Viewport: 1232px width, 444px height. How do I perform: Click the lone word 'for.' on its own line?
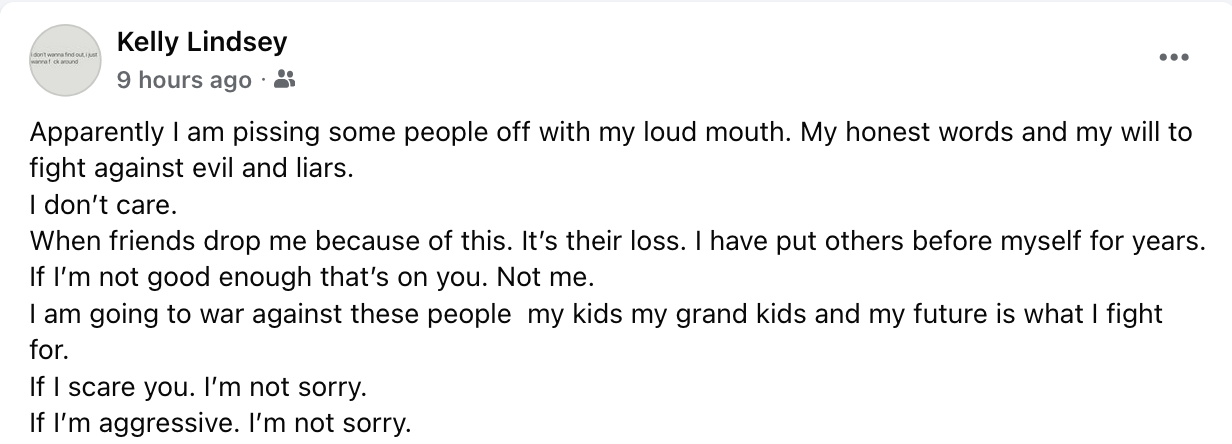(x=50, y=350)
